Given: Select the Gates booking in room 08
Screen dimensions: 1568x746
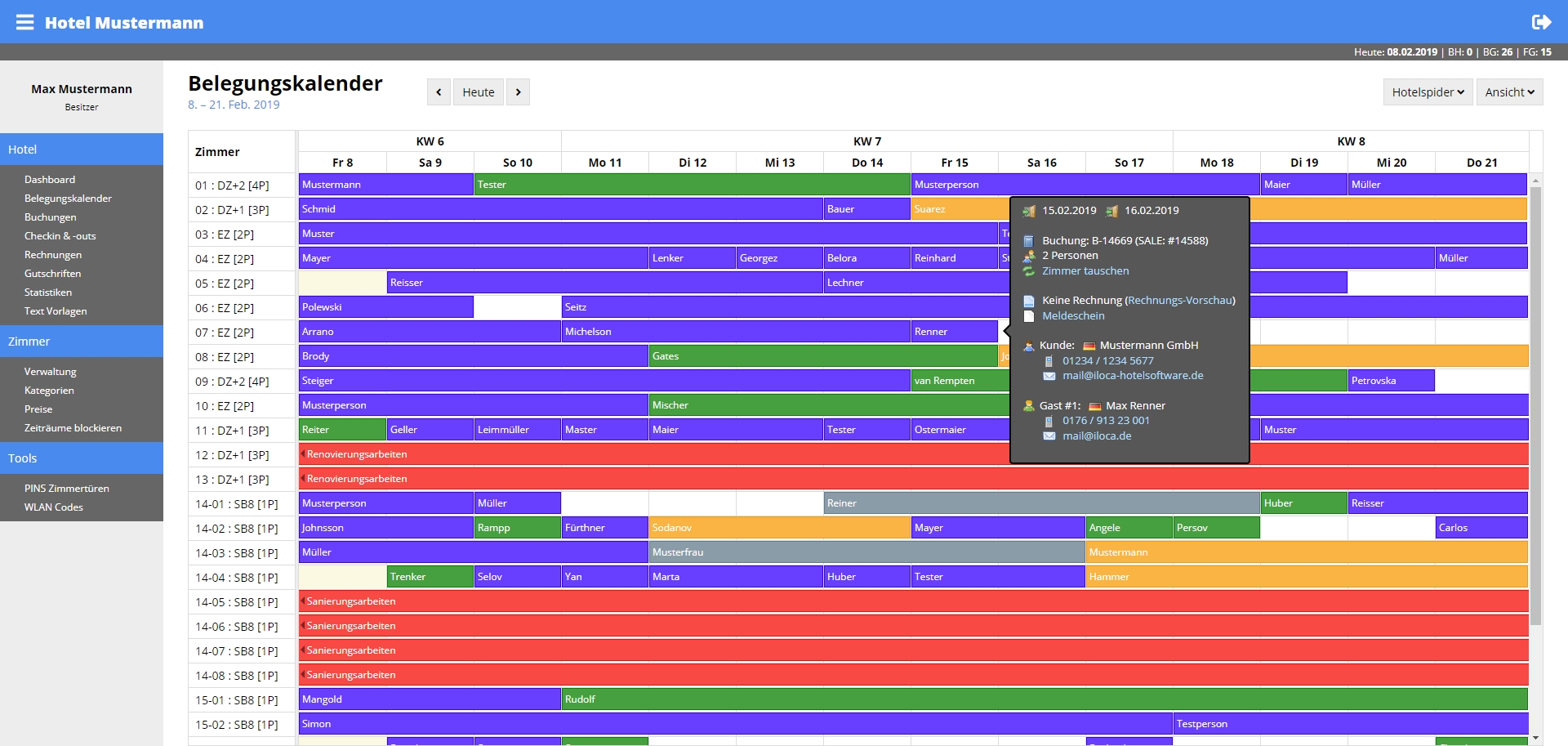Looking at the screenshot, I should (x=823, y=356).
